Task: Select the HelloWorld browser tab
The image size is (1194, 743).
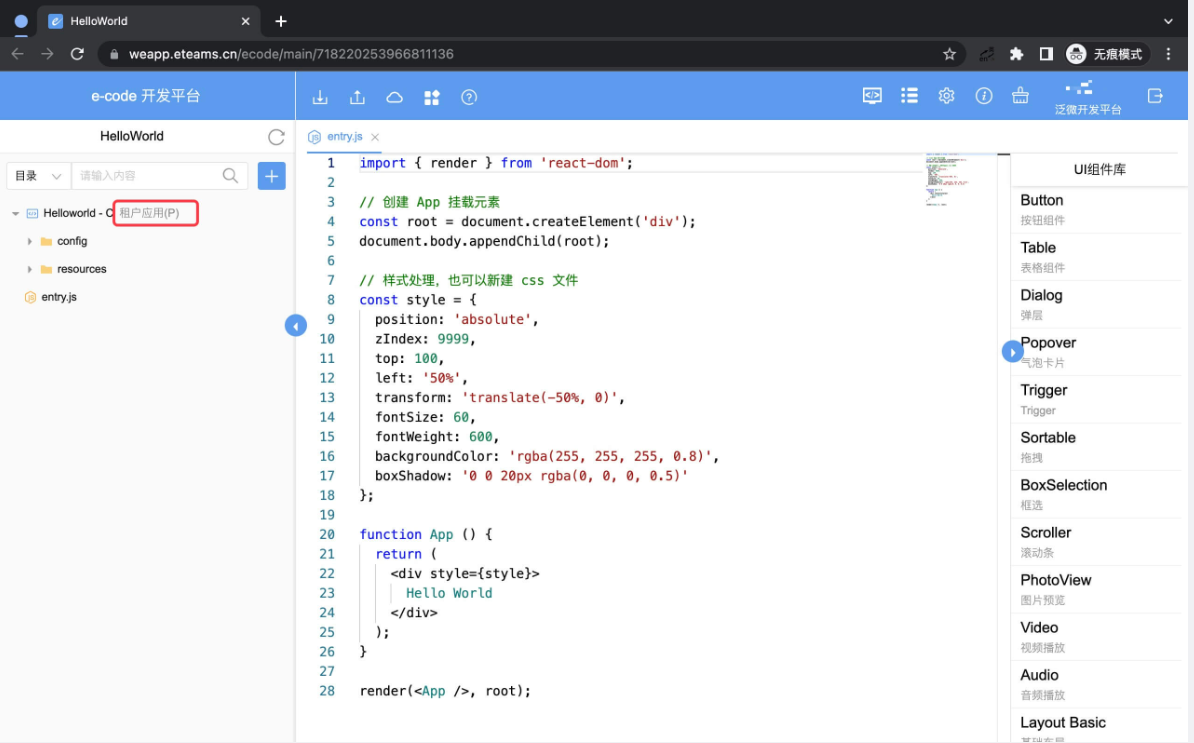Action: [149, 21]
